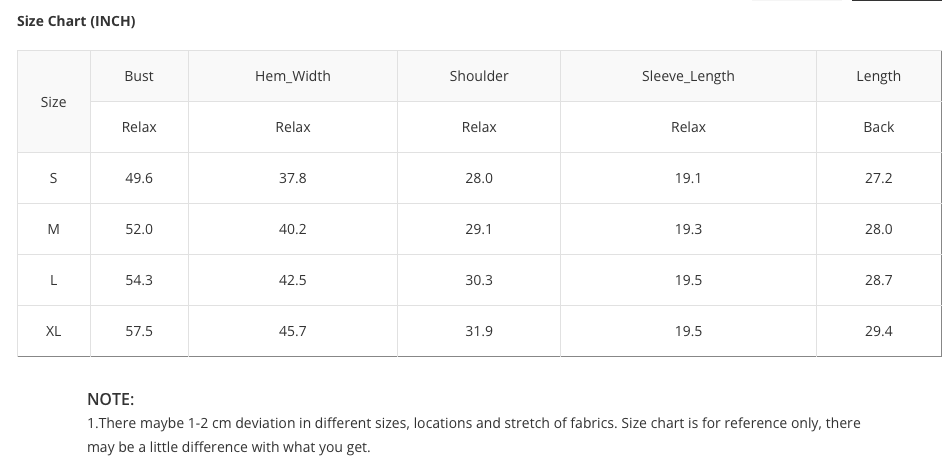Click the Size Chart (INCH) heading
Viewport: 951px width, 468px height.
[76, 21]
